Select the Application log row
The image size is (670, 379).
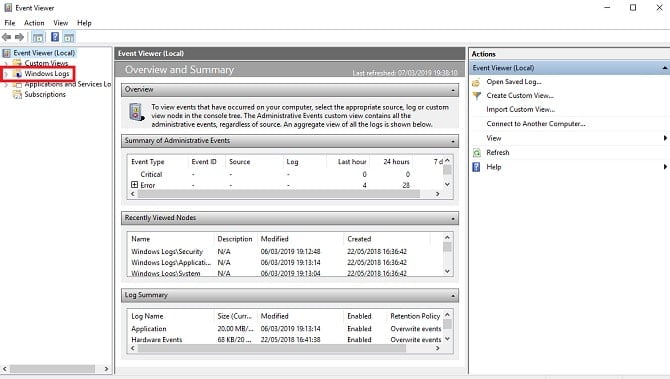[x=285, y=329]
